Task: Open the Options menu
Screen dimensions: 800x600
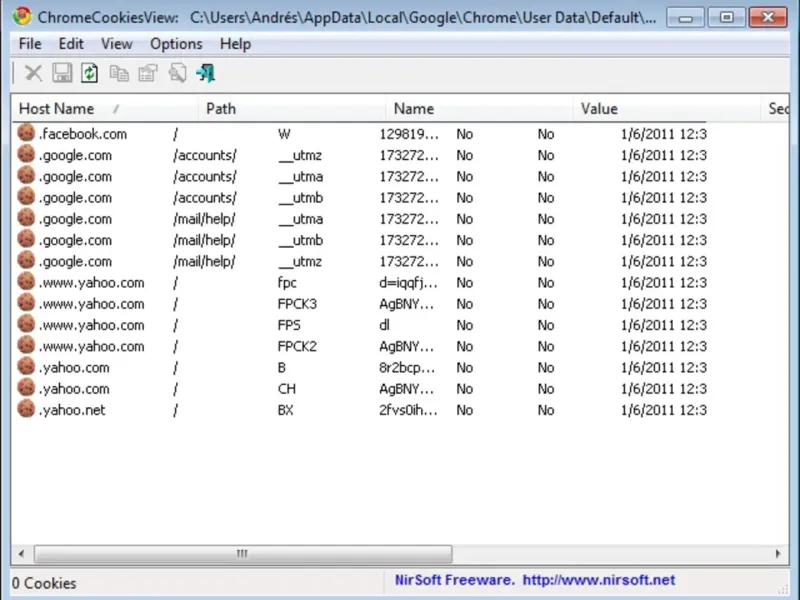Action: point(176,44)
